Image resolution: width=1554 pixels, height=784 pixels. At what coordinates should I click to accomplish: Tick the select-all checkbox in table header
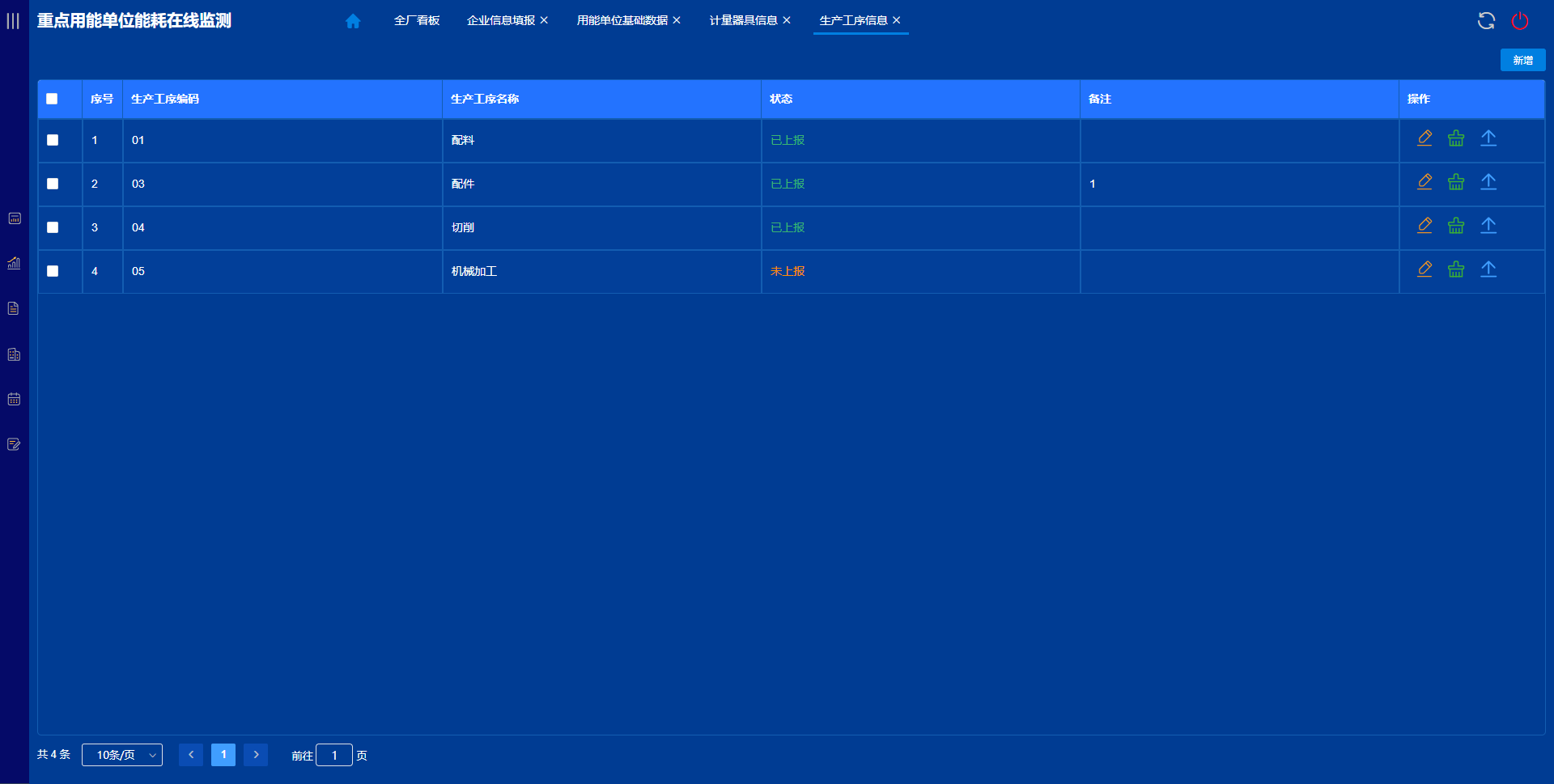click(52, 99)
